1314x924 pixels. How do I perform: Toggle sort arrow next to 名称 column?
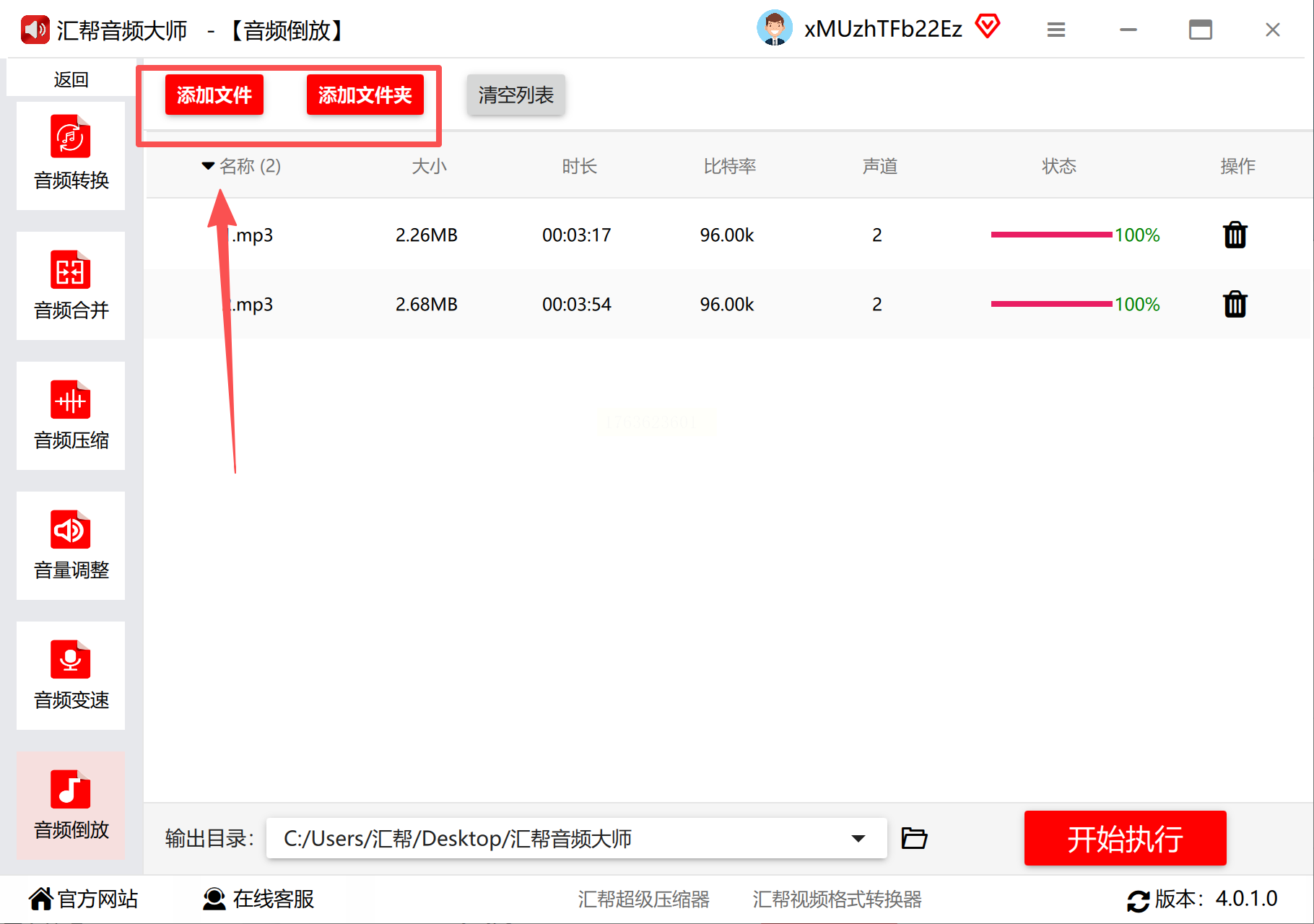(208, 166)
